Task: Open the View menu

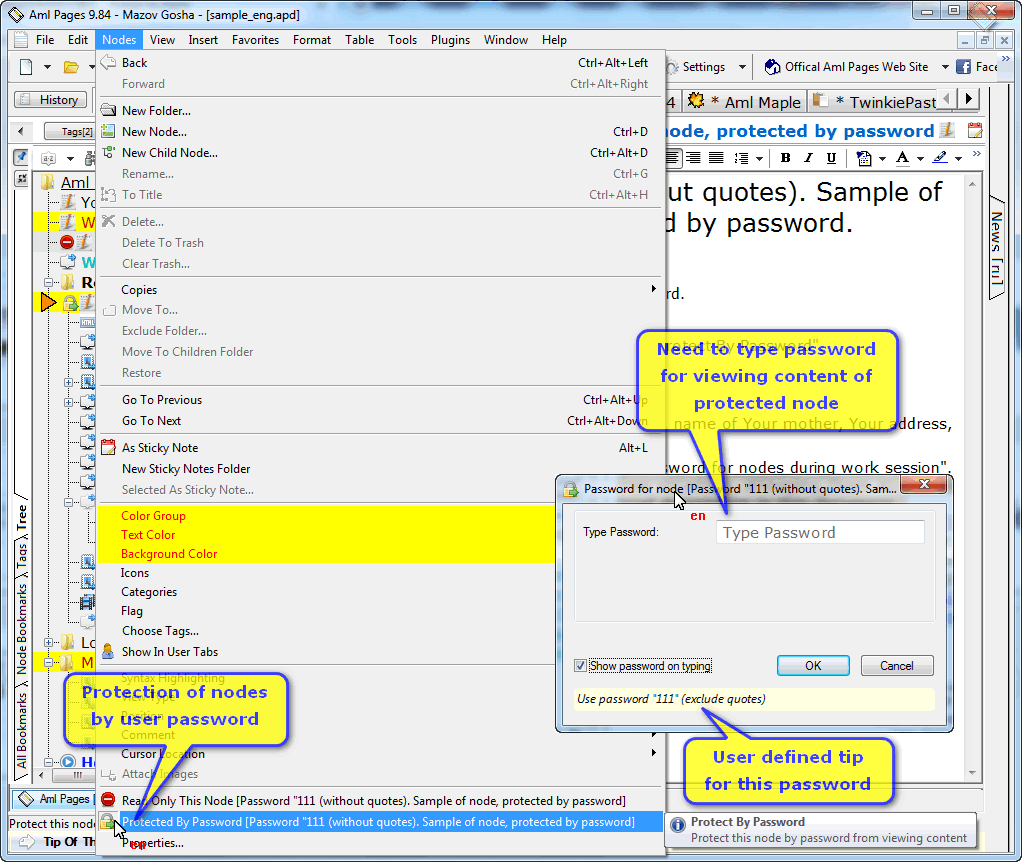Action: [x=162, y=40]
